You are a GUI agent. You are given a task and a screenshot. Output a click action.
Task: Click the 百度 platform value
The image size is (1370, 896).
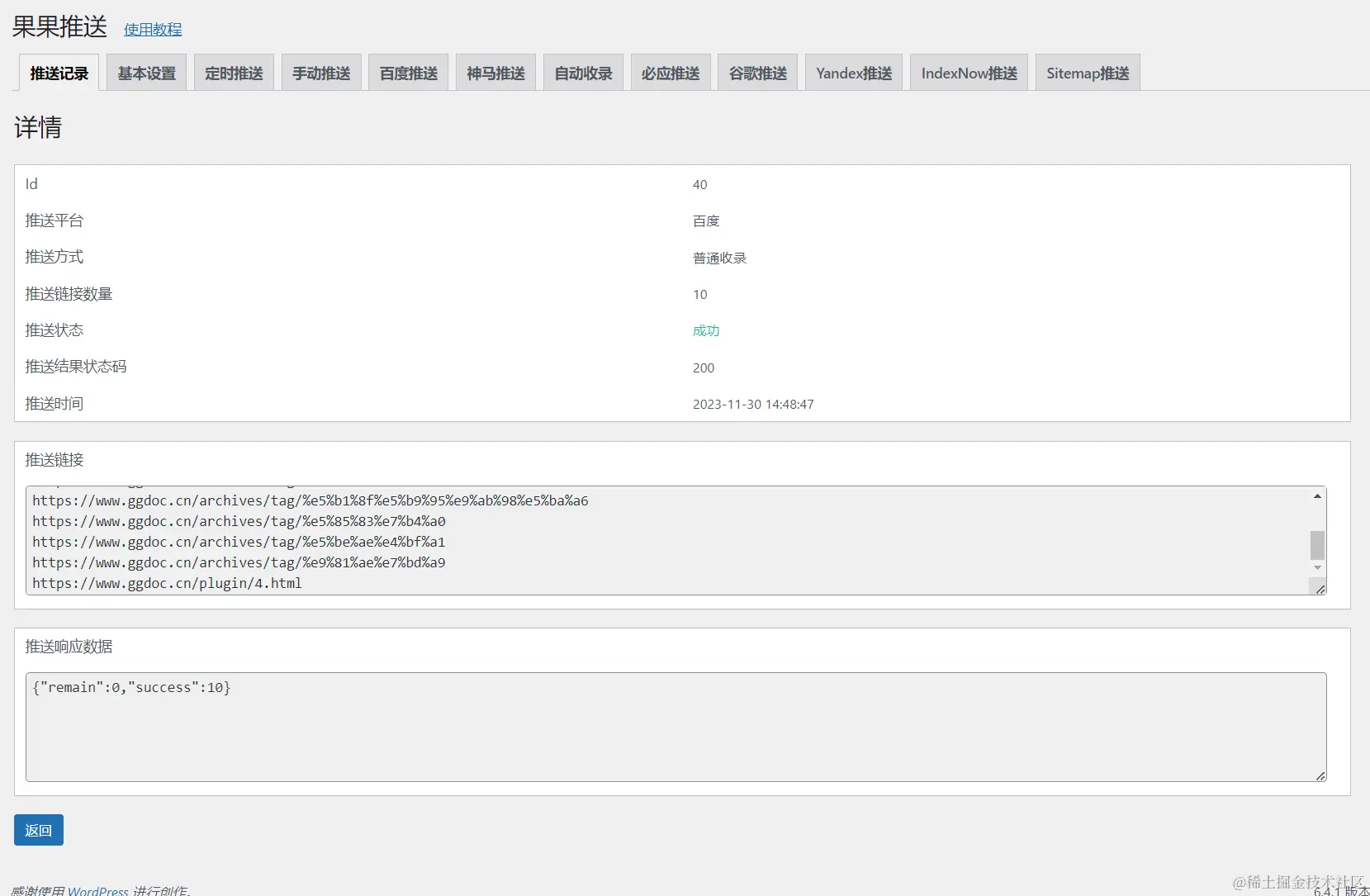point(706,221)
